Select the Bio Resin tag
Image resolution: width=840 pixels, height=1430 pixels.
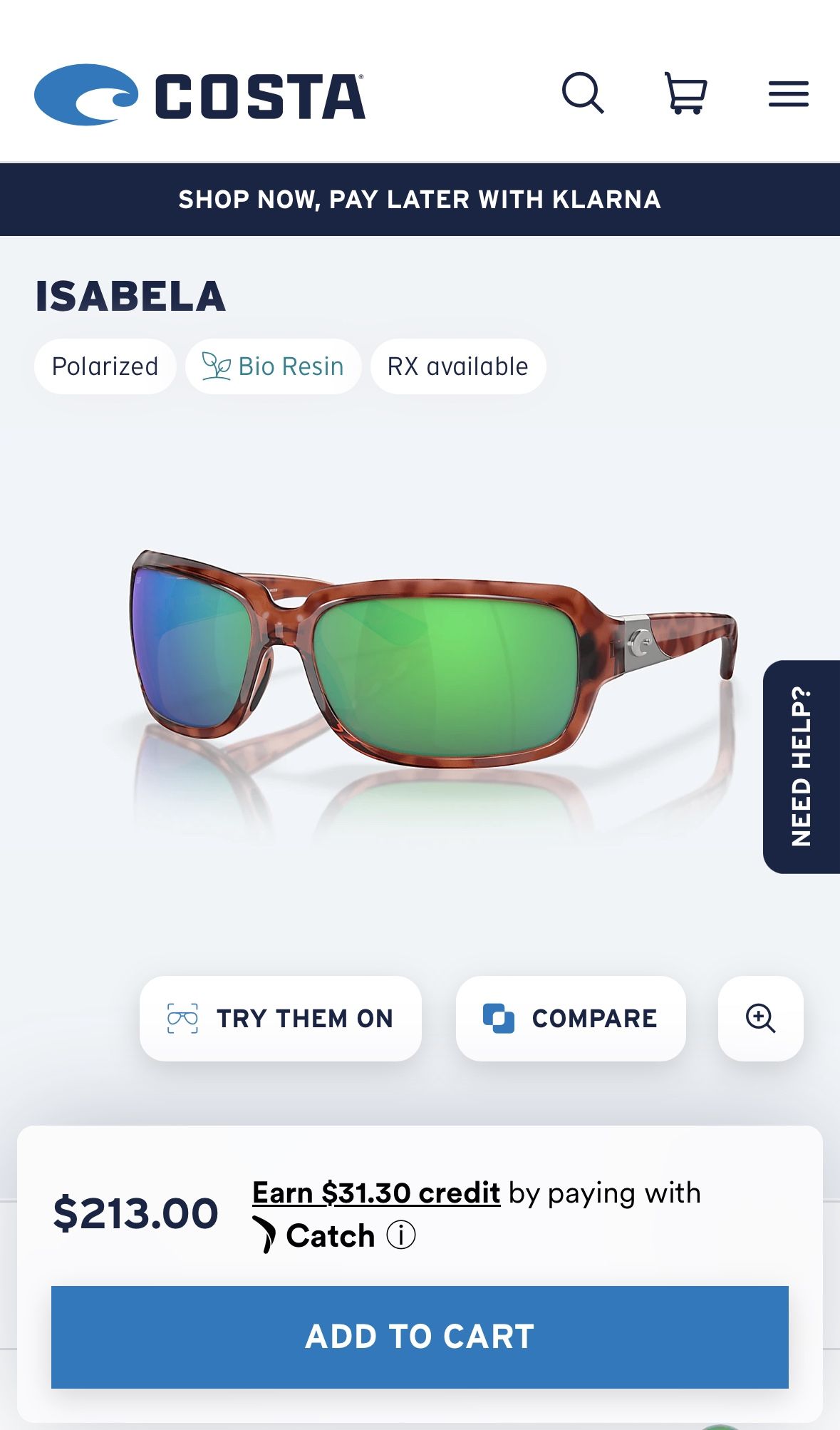[x=273, y=366]
